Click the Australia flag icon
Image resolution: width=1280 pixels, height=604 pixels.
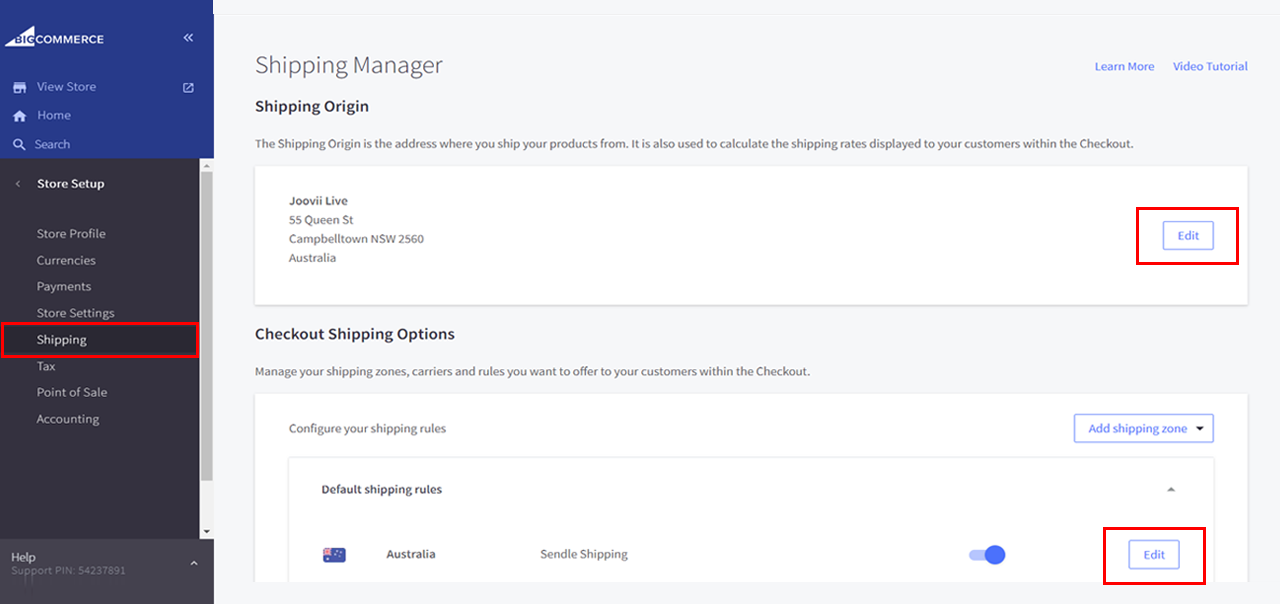pos(333,553)
